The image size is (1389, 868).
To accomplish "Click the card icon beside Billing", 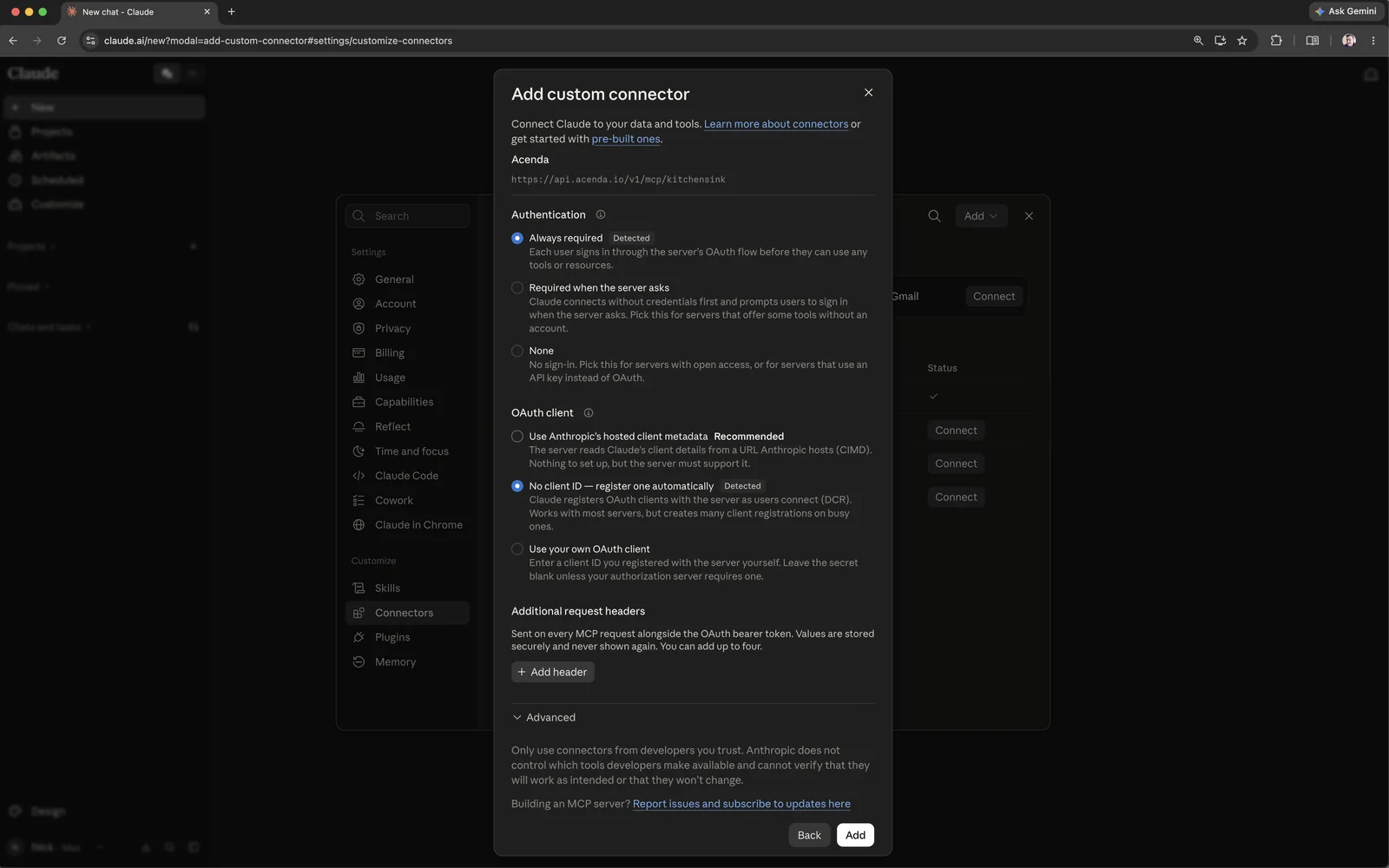I will 359,353.
